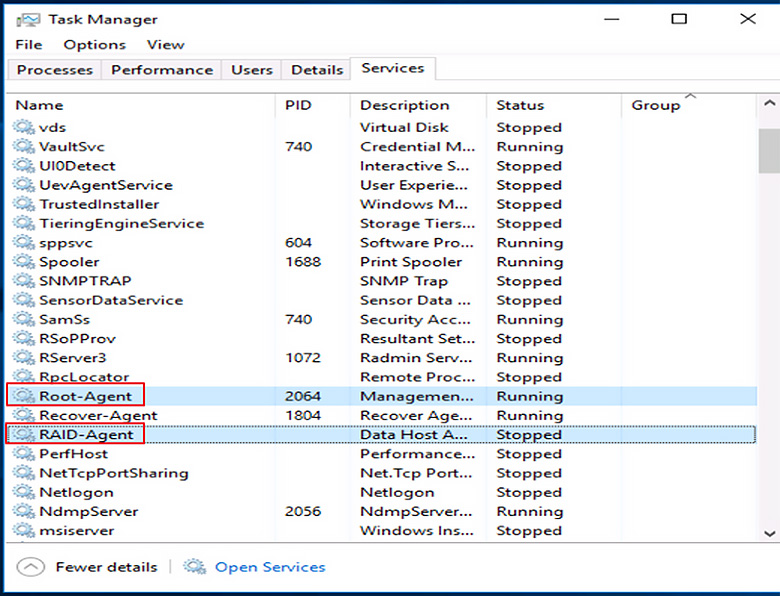Click the Task Manager title bar icon

click(28, 20)
